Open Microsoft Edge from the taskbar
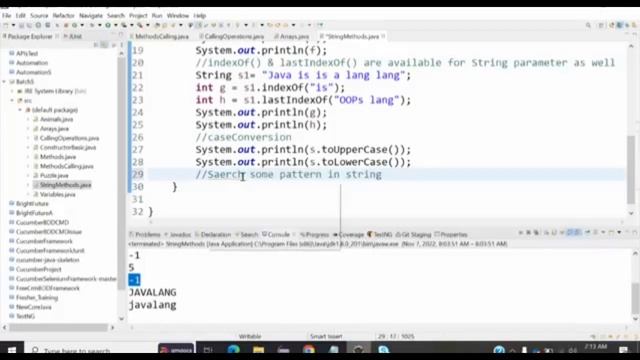The image size is (640, 360). (x=234, y=350)
